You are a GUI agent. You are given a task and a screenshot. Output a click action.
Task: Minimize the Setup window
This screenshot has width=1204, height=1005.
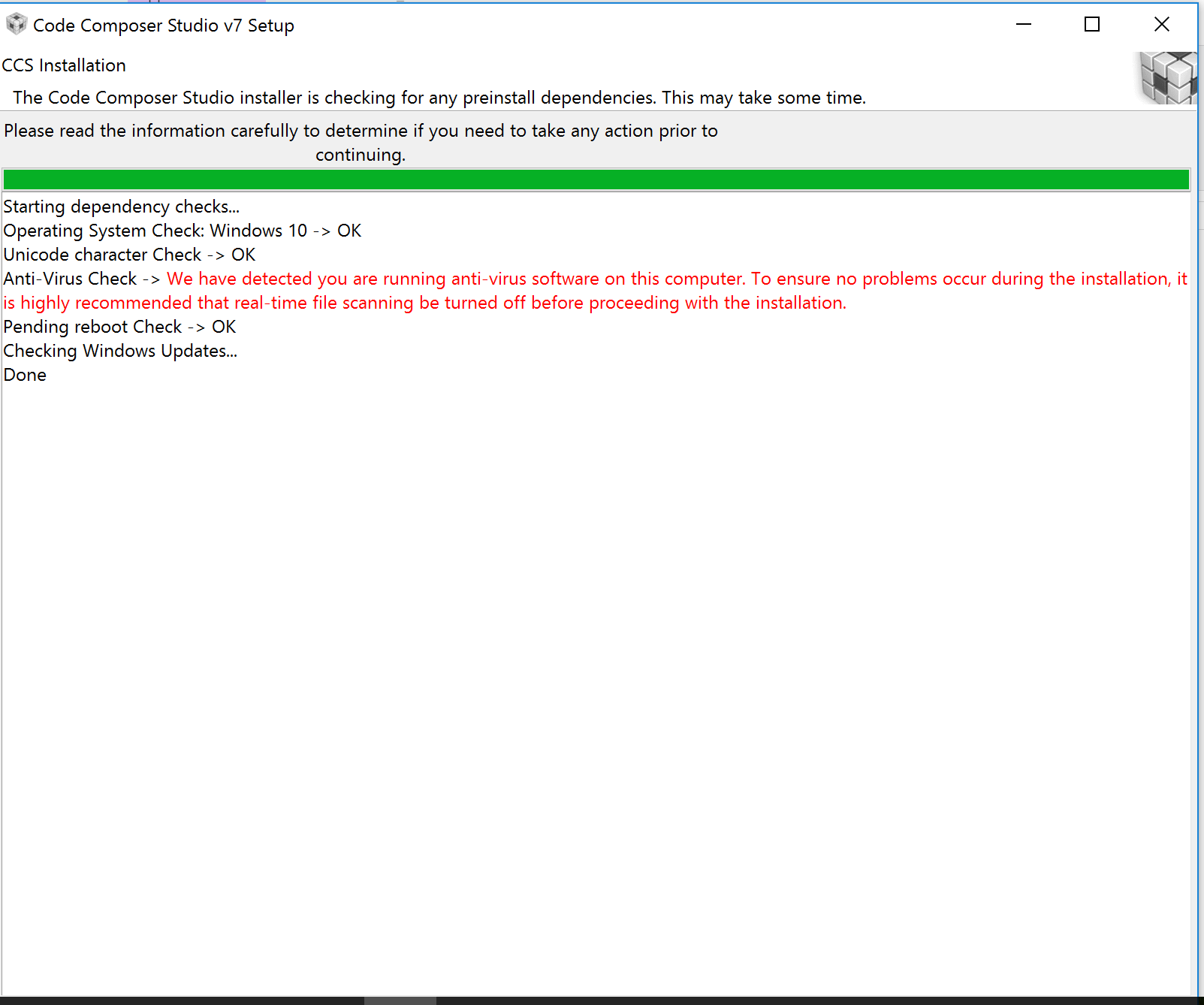[x=1023, y=25]
